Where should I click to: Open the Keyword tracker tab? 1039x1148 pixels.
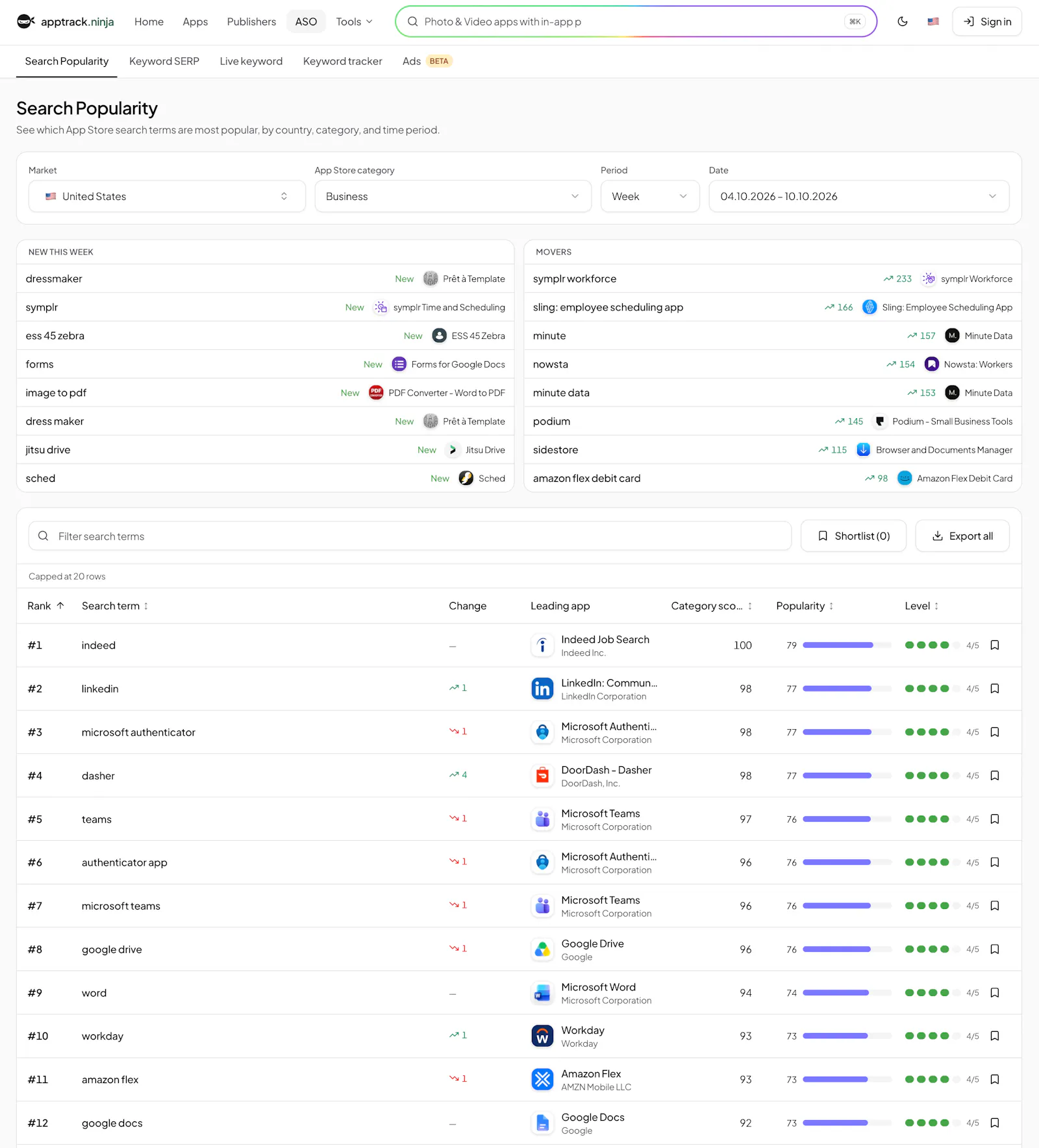click(x=342, y=61)
